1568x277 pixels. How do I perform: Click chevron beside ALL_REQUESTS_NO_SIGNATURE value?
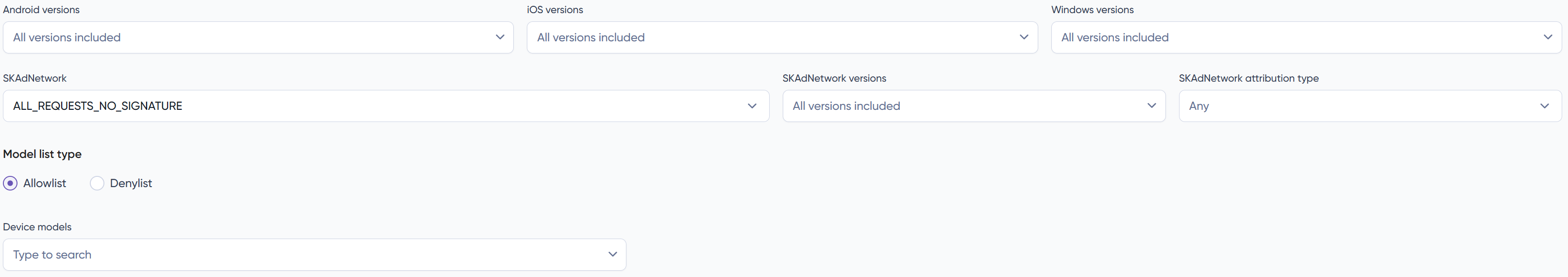click(752, 106)
